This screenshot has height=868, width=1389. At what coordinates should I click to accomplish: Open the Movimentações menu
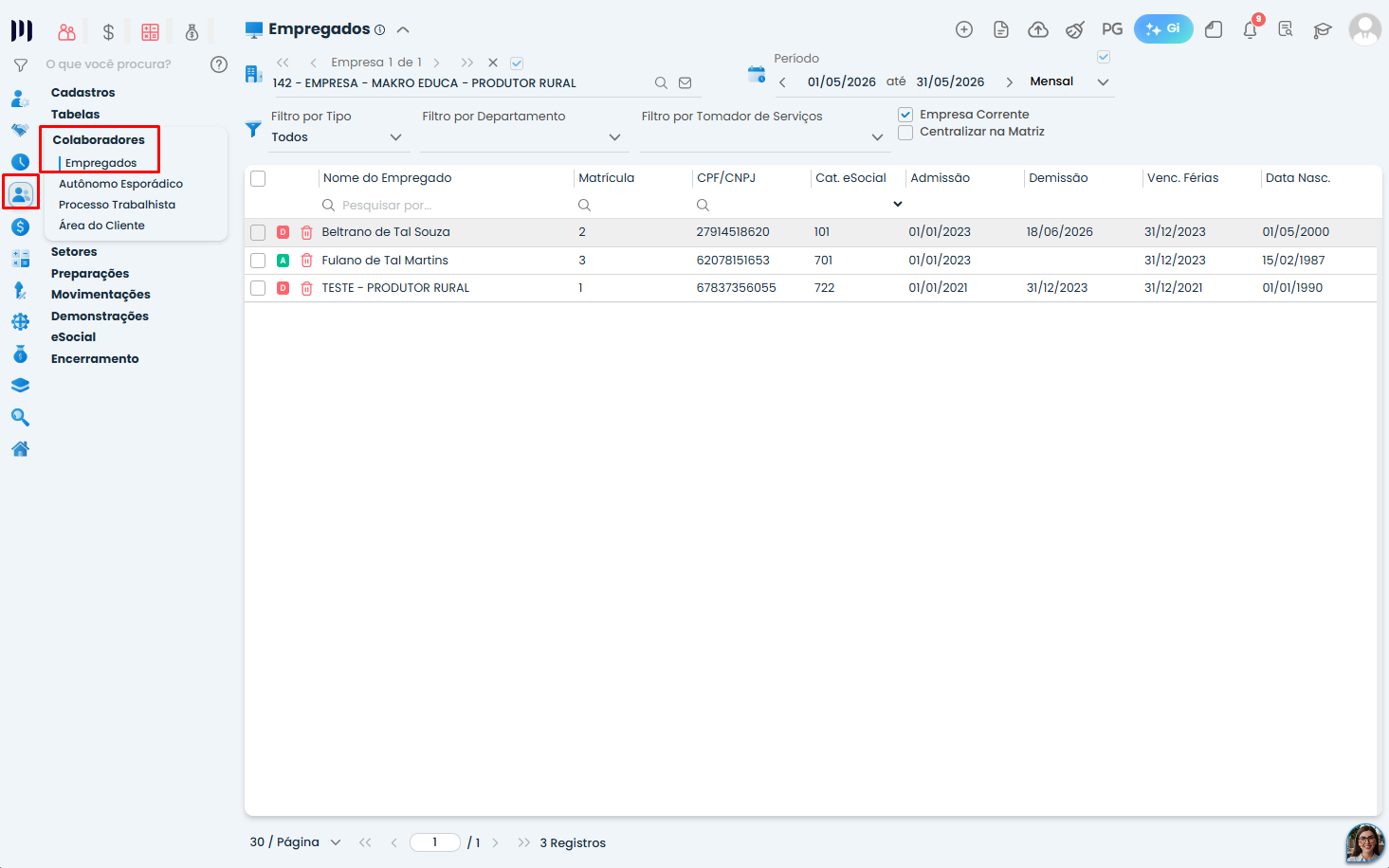(101, 295)
